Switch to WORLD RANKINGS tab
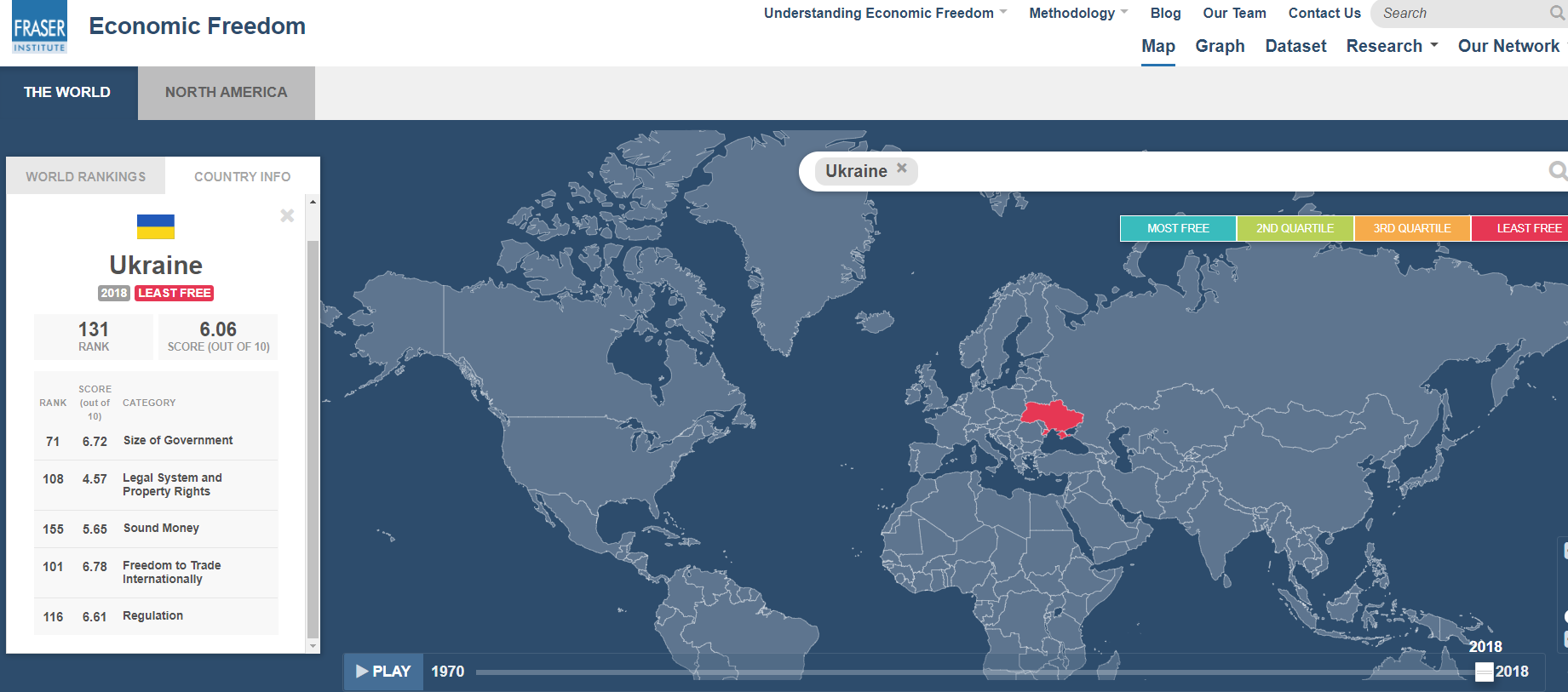This screenshot has width=1568, height=692. (86, 176)
